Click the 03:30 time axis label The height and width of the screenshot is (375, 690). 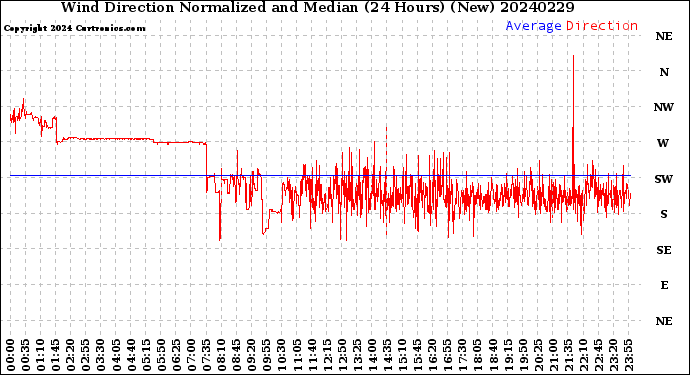[x=101, y=355]
